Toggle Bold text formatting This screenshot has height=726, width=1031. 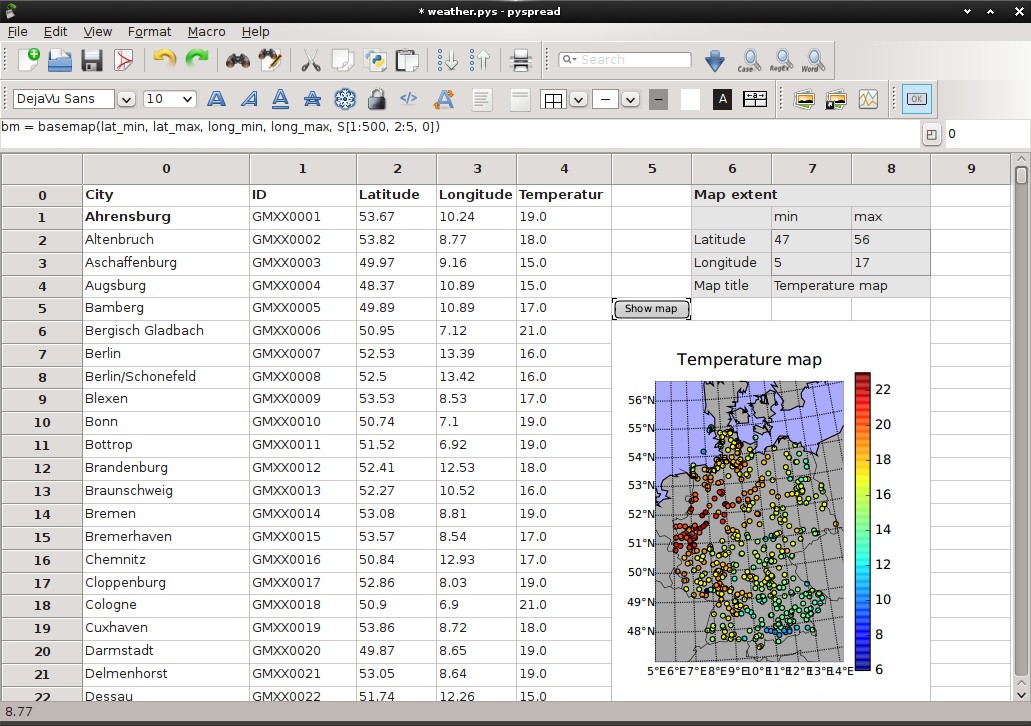coord(216,99)
